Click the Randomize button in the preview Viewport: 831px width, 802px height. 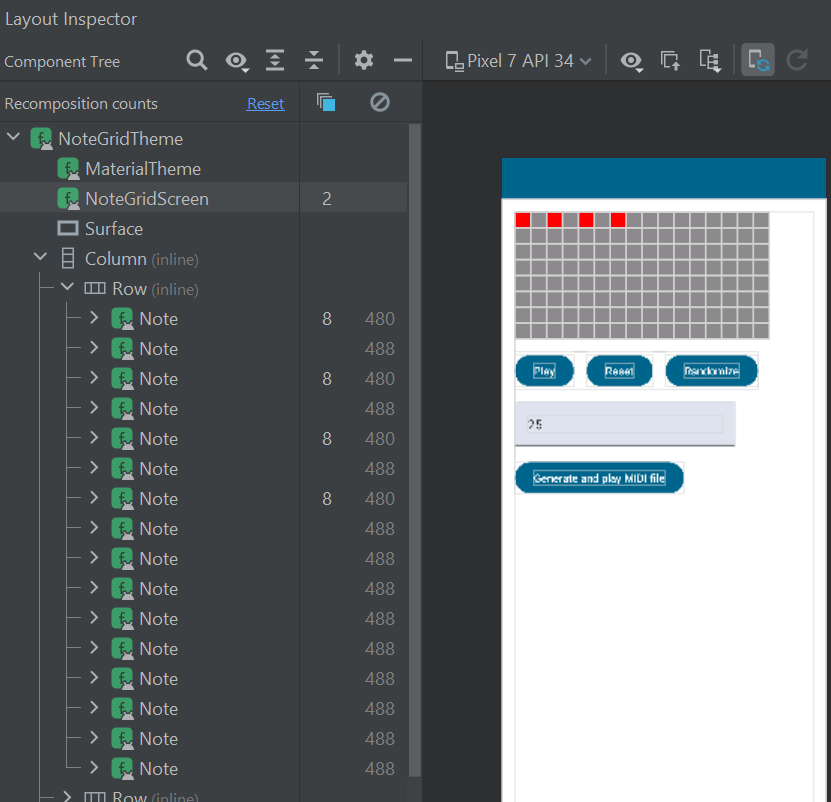pos(711,371)
